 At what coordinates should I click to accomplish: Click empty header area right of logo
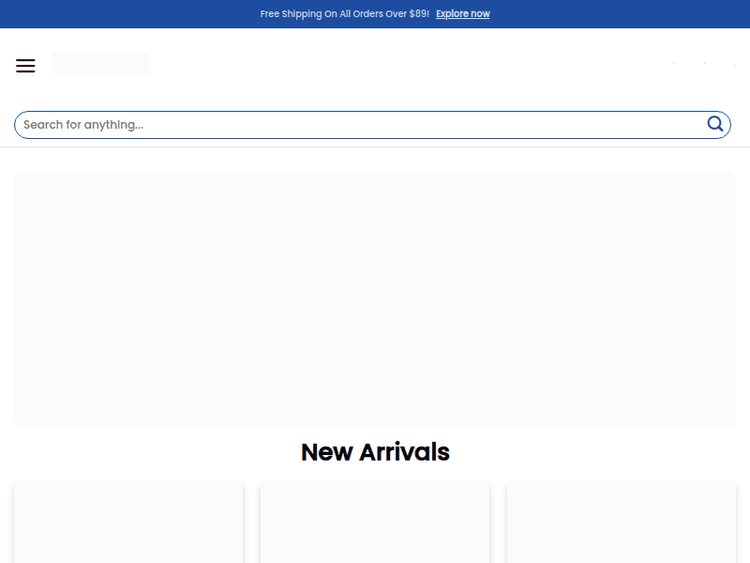[400, 65]
